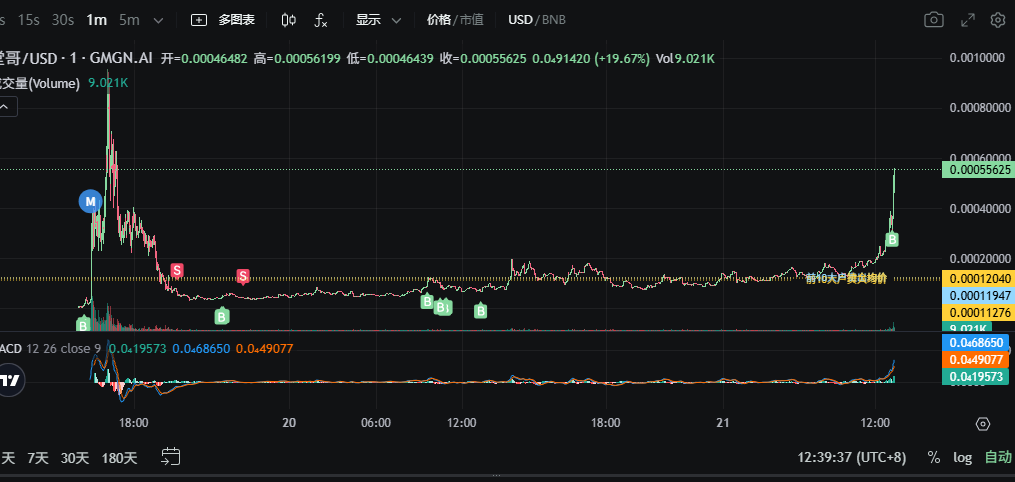Open the go-to-date calendar icon
1015x482 pixels.
pyautogui.click(x=171, y=457)
